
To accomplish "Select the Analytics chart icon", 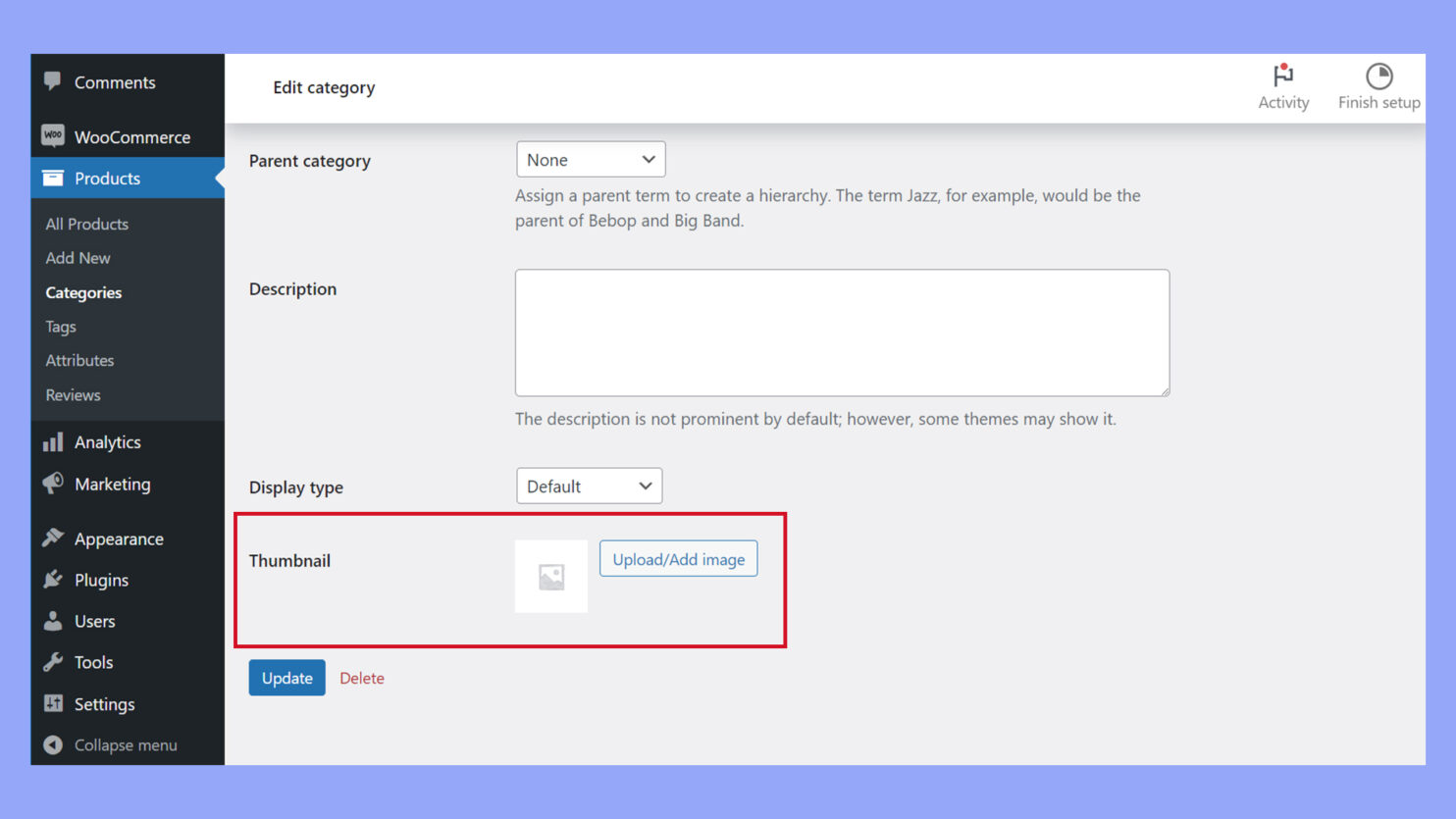I will click(x=53, y=441).
